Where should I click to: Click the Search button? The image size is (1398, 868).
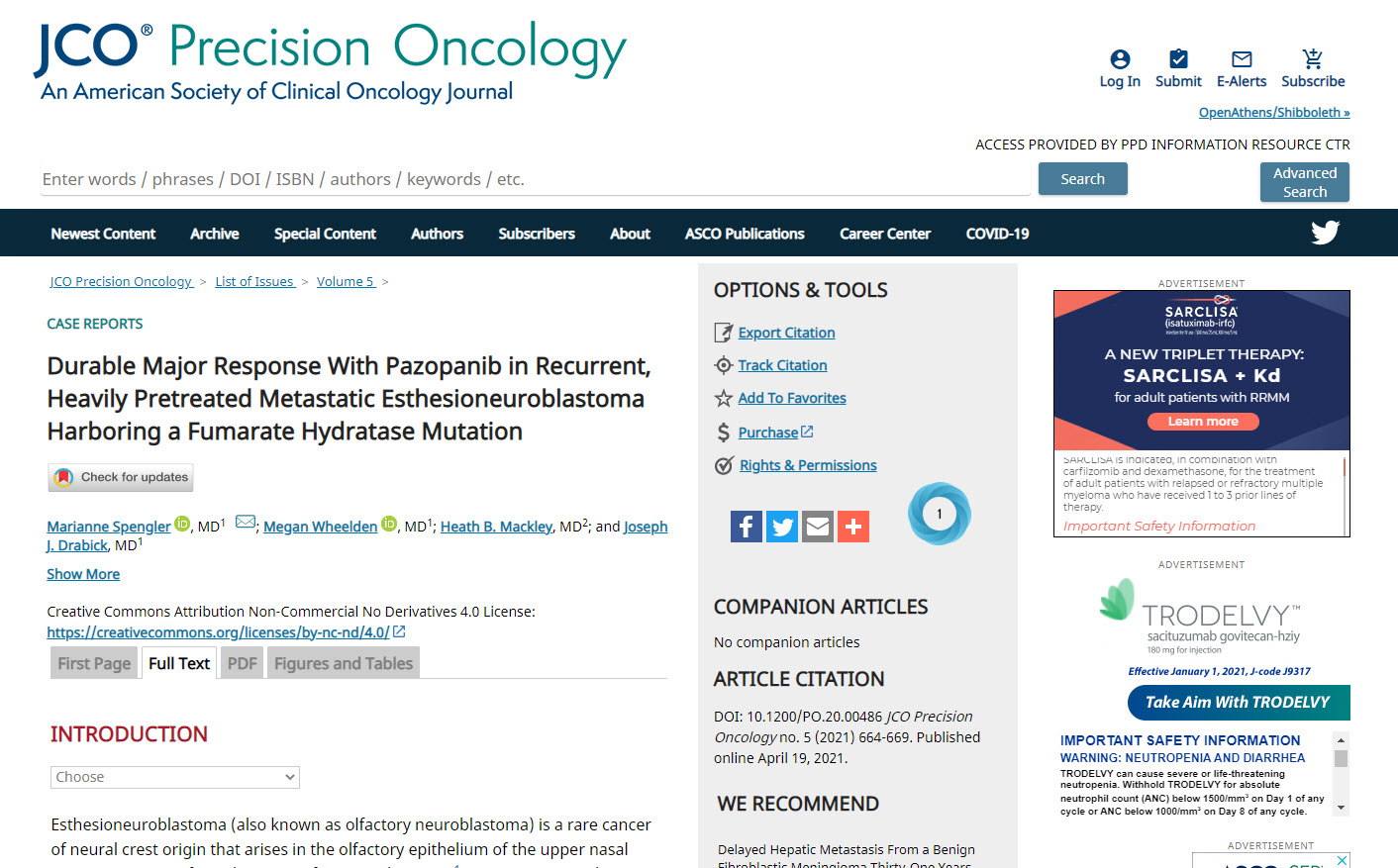click(x=1083, y=179)
